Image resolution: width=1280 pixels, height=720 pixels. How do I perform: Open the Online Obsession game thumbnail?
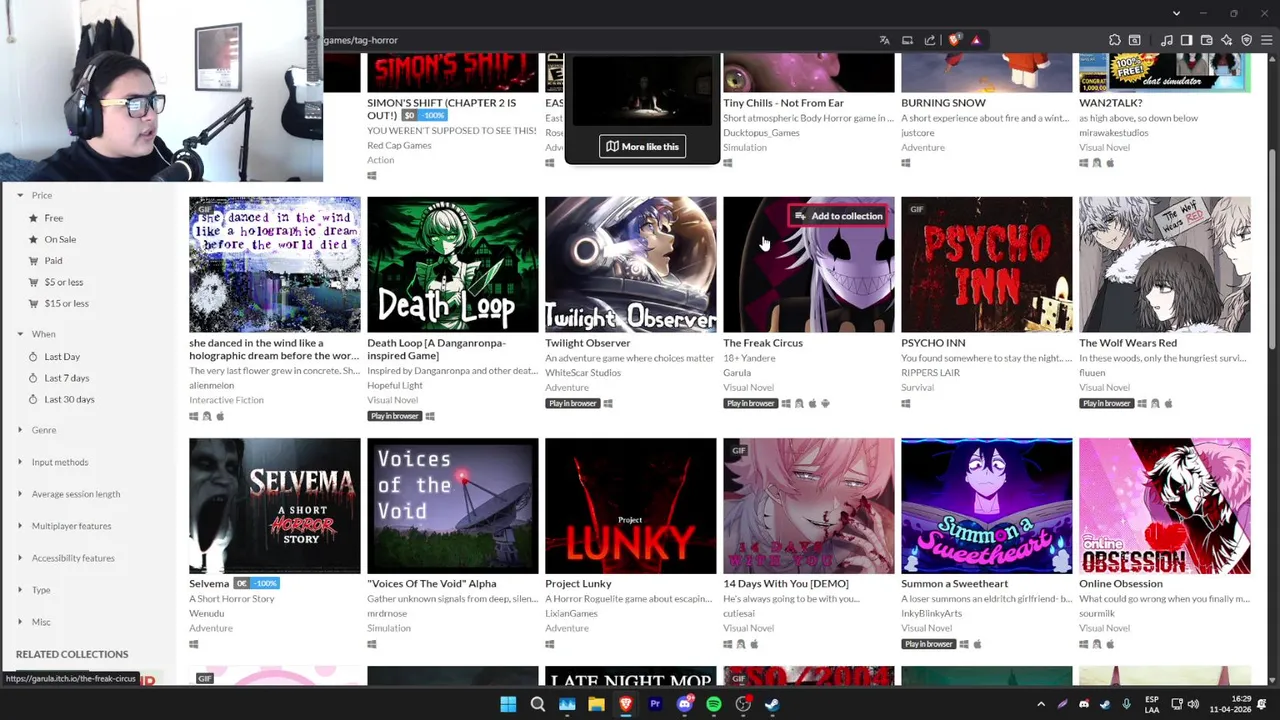click(1164, 505)
